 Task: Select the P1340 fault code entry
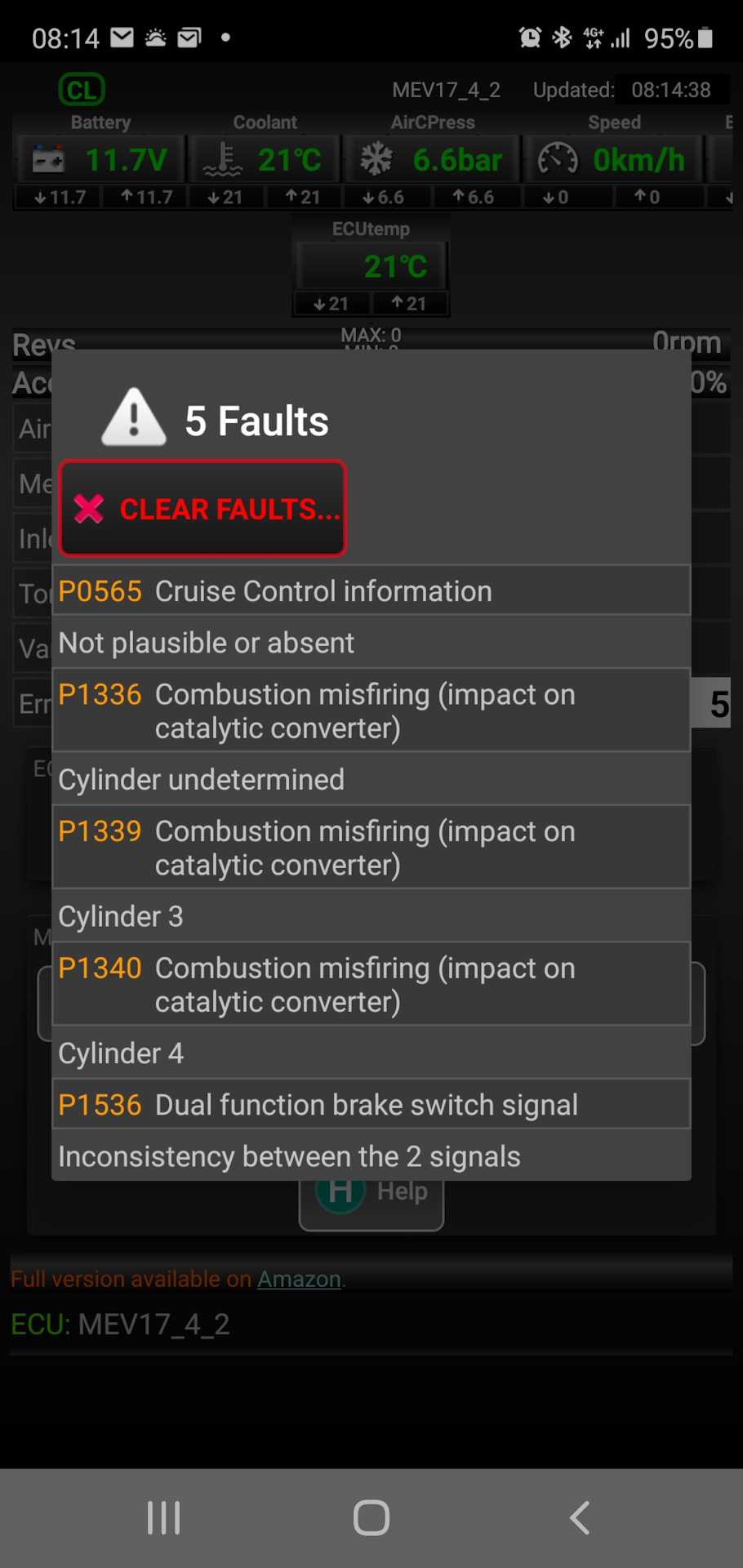pos(371,984)
